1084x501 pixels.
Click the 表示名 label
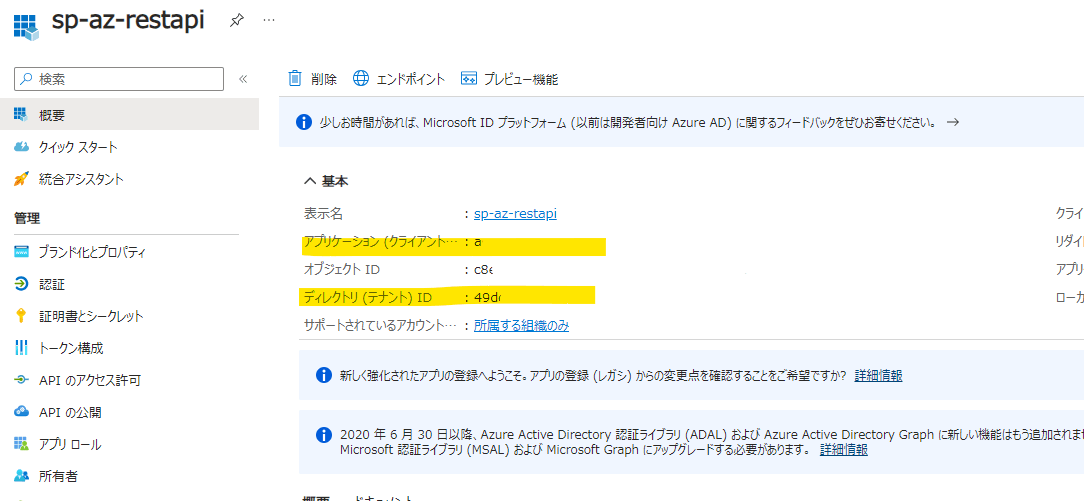[x=323, y=214]
